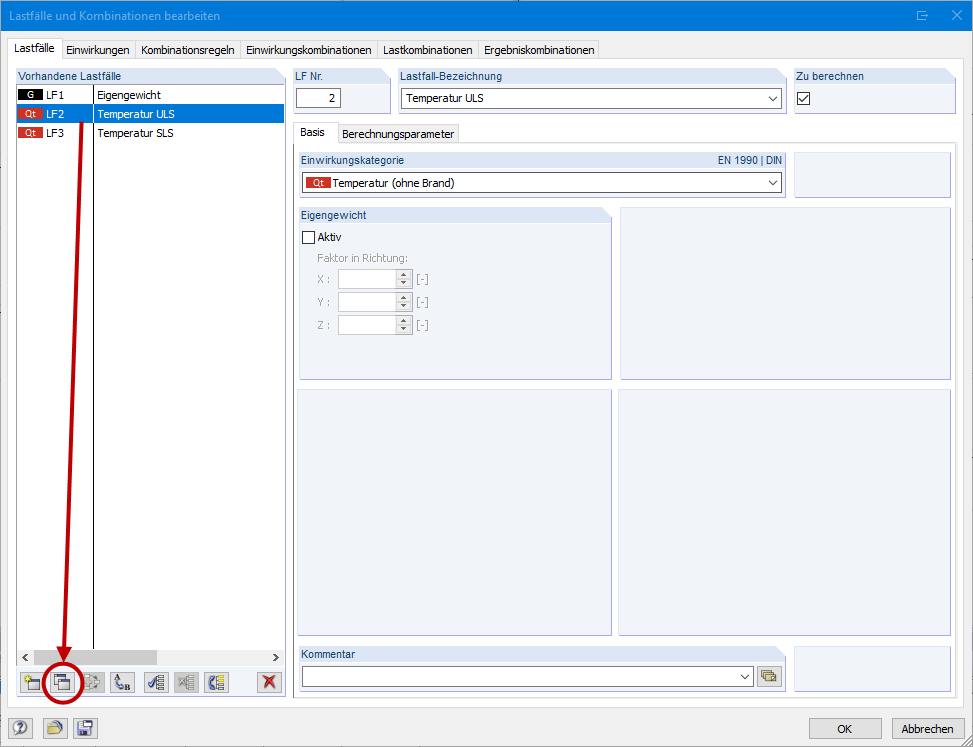
Task: Open the Help icon at bottom left
Action: [x=20, y=728]
